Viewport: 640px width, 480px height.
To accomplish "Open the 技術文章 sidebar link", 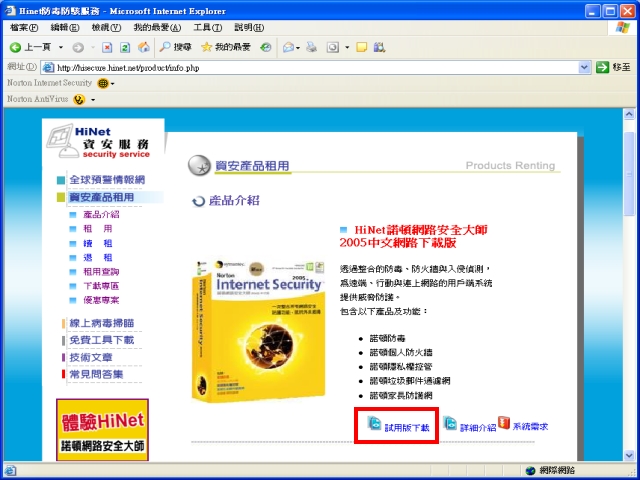I will pyautogui.click(x=91, y=358).
